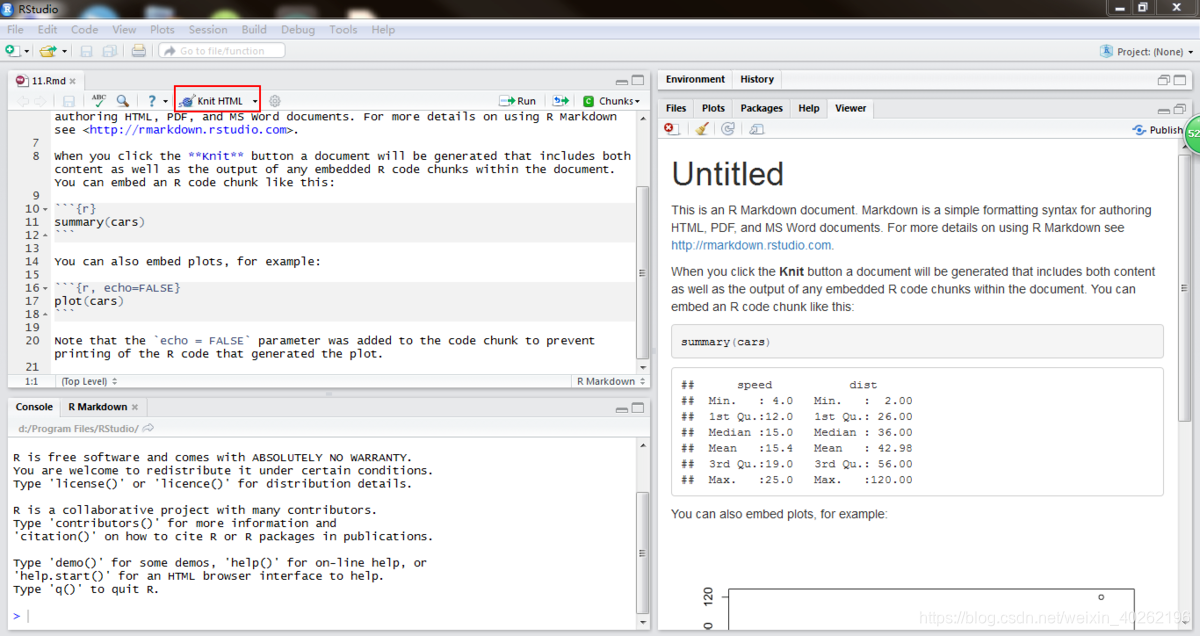Click the editor Forward arrow icon
The image size is (1200, 636).
(x=40, y=101)
